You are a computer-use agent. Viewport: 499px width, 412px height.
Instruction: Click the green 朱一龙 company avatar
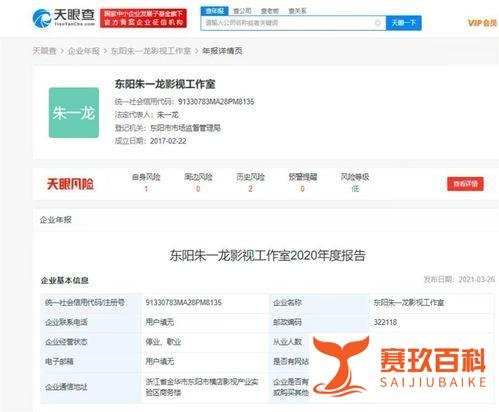pos(74,113)
